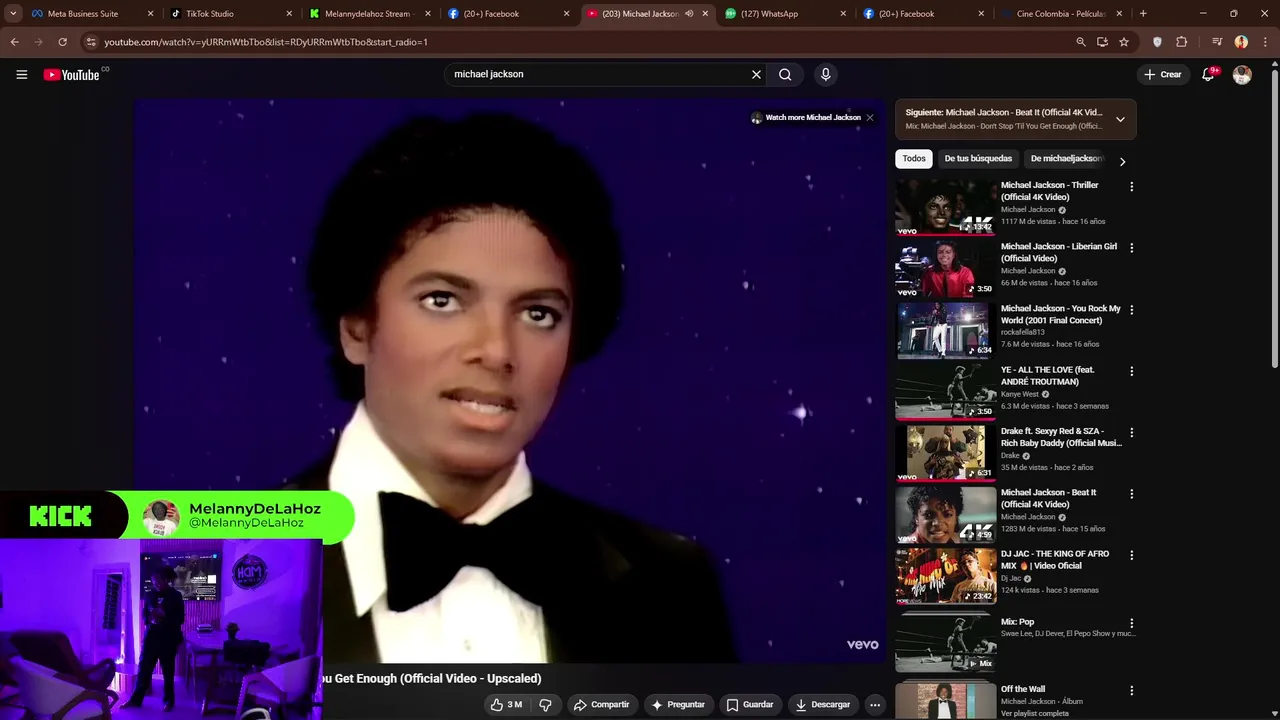The height and width of the screenshot is (720, 1280).
Task: Click the browser address bar URL
Action: tap(266, 42)
